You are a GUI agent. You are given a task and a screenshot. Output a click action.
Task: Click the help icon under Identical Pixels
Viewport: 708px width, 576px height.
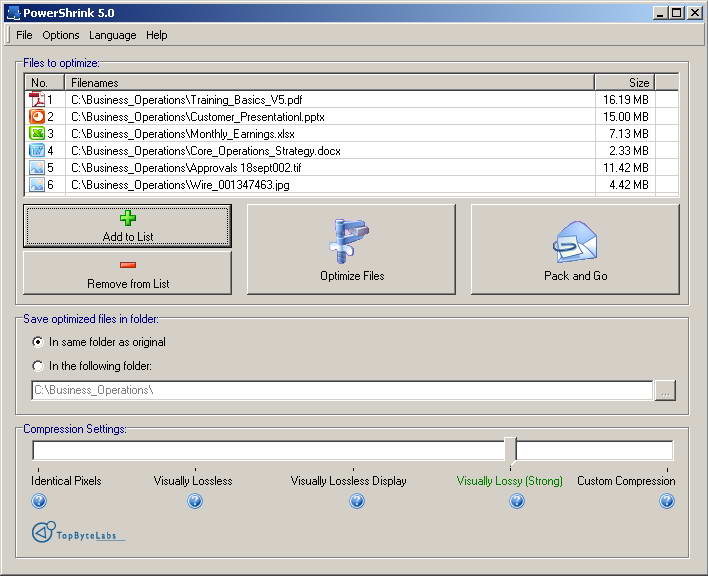[x=39, y=501]
